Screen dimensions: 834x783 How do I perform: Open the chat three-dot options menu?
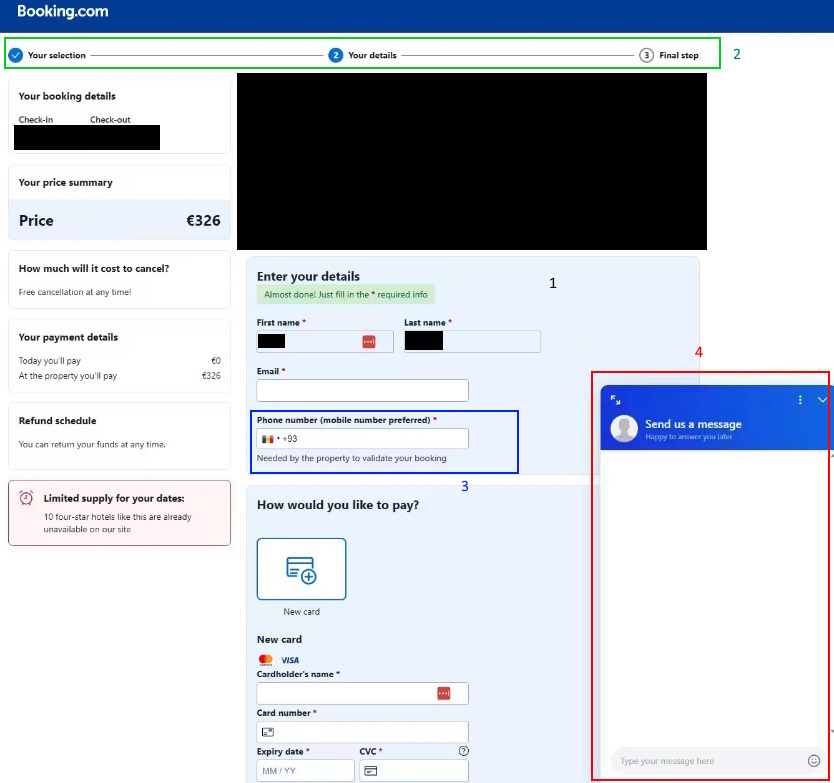coord(800,399)
